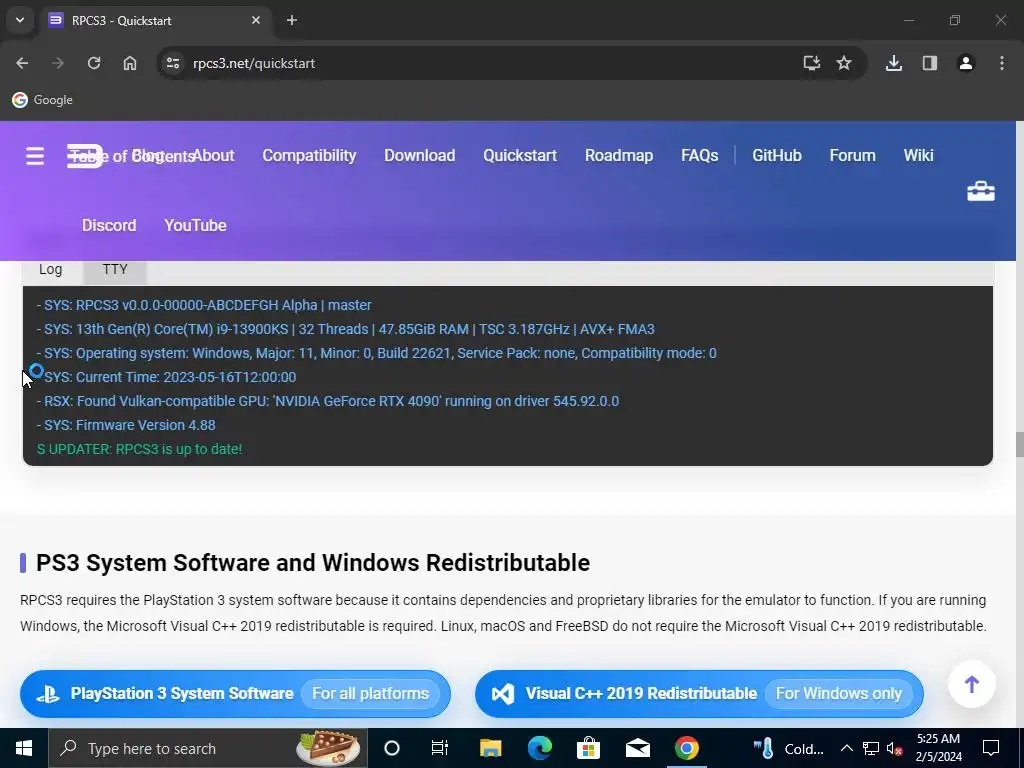Open the Chrome profile icon
This screenshot has width=1024, height=768.
coord(966,63)
